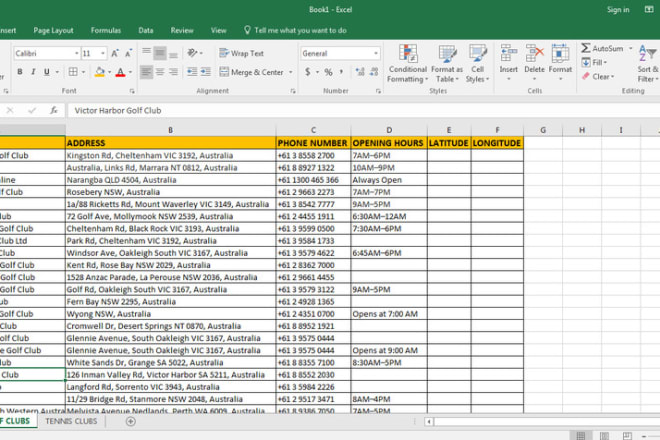Viewport: 660px width, 440px height.
Task: Open the Calibri font name dropdown
Action: 77,53
